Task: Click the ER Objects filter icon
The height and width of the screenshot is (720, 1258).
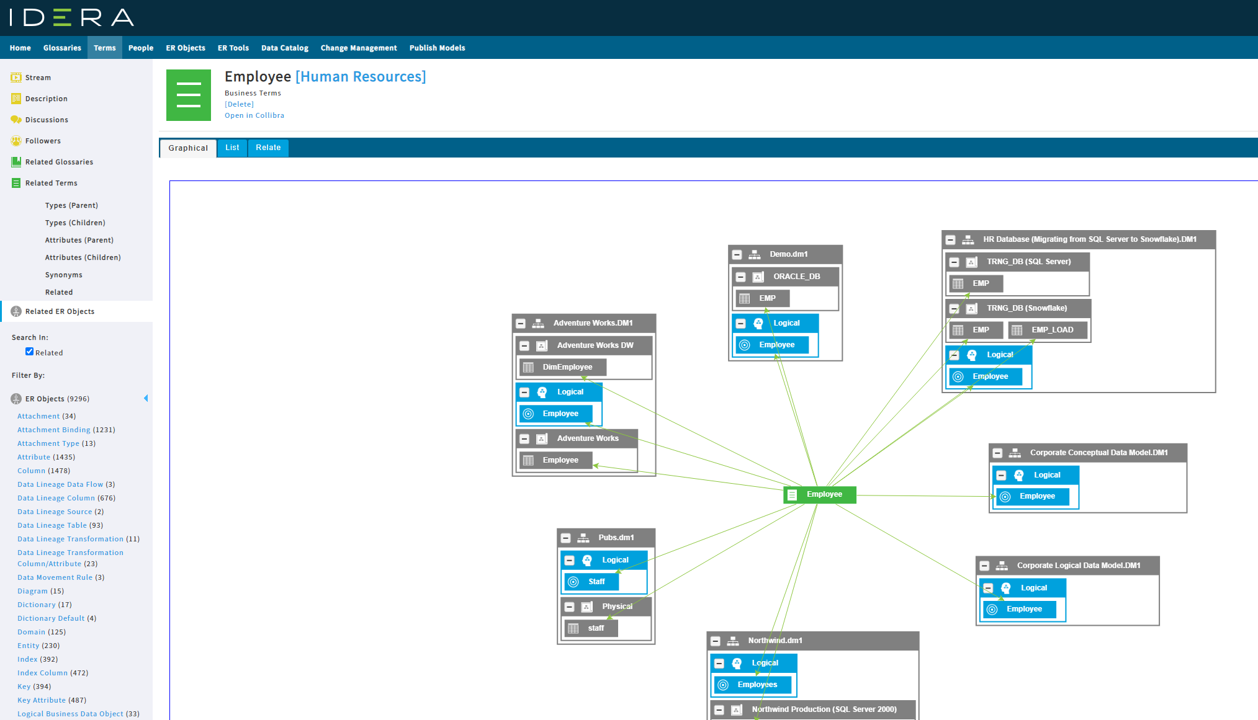Action: click(x=16, y=399)
